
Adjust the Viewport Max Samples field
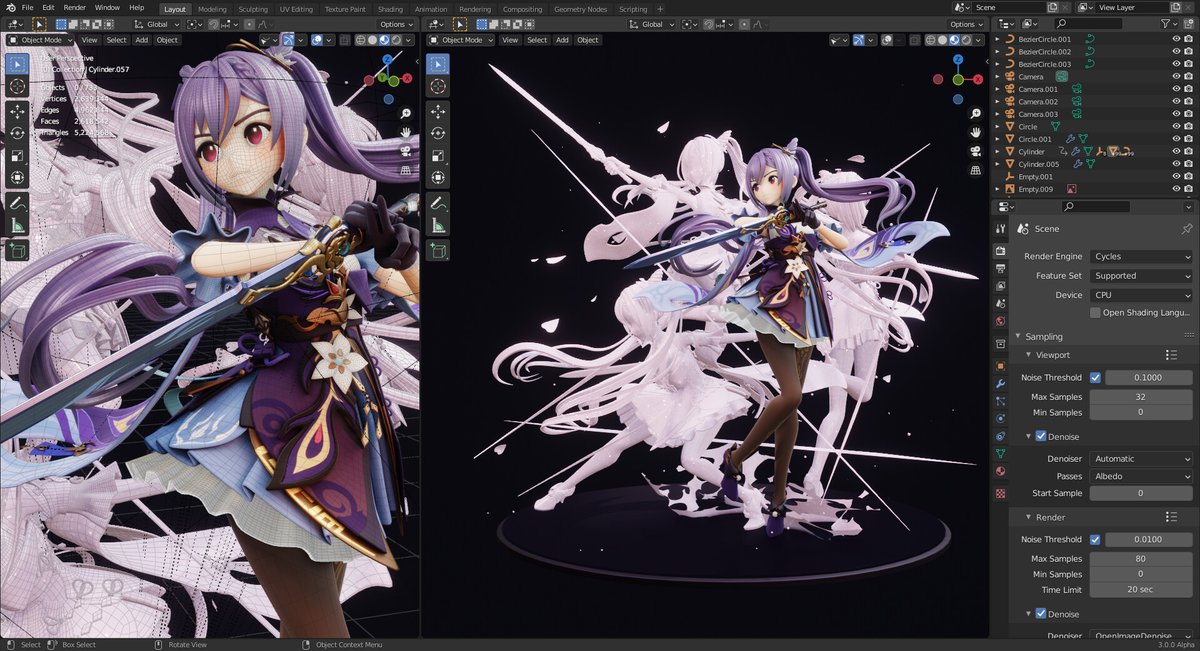[x=1141, y=397]
